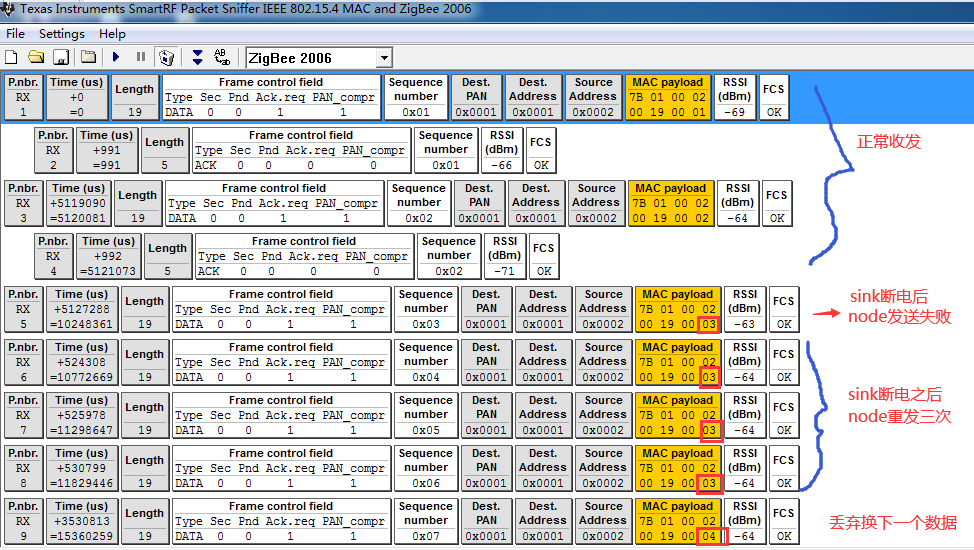This screenshot has width=974, height=550.
Task: Click packet 1 P.nbr. RX cell
Action: (24, 97)
